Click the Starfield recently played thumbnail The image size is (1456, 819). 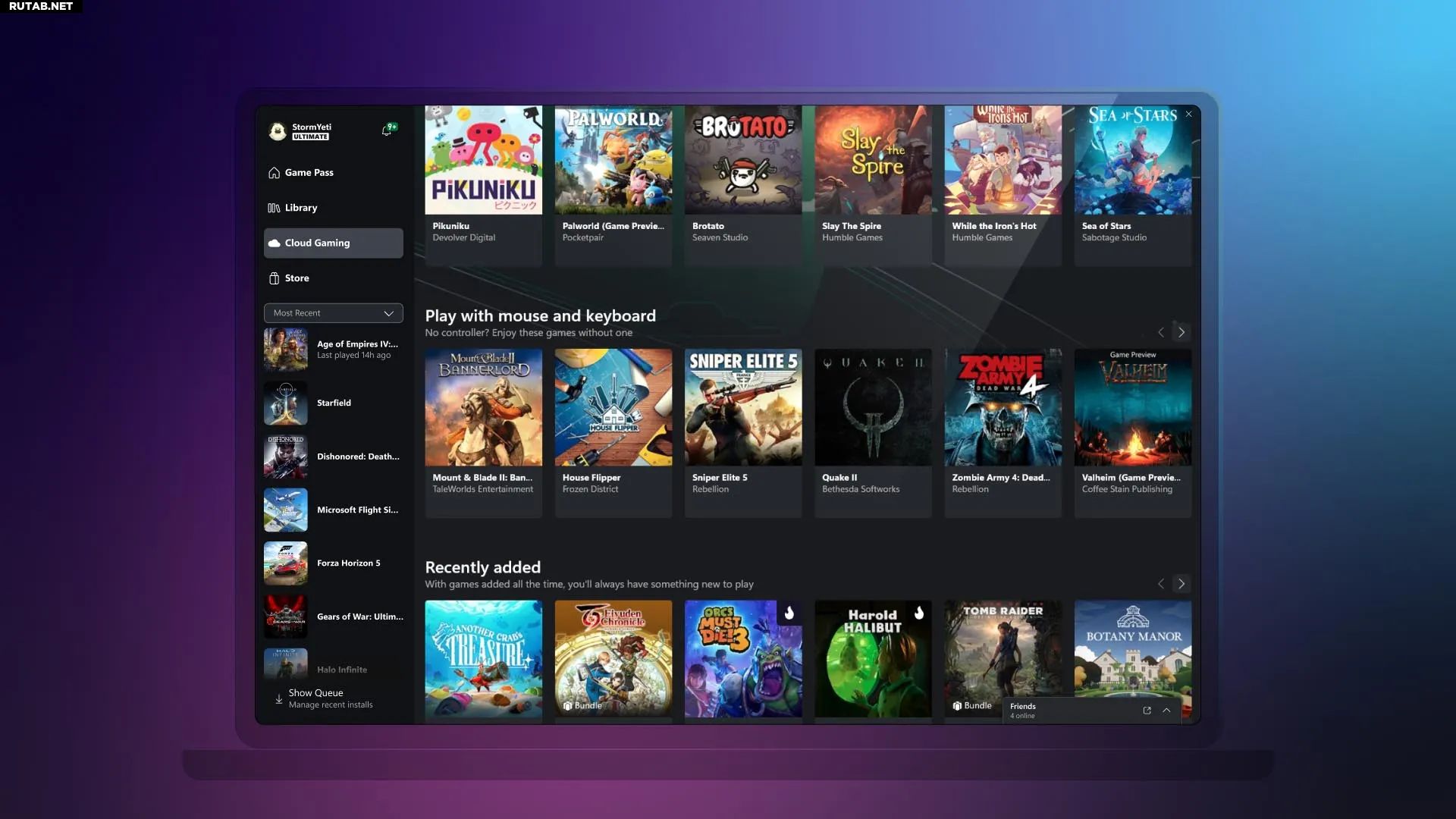click(x=285, y=402)
